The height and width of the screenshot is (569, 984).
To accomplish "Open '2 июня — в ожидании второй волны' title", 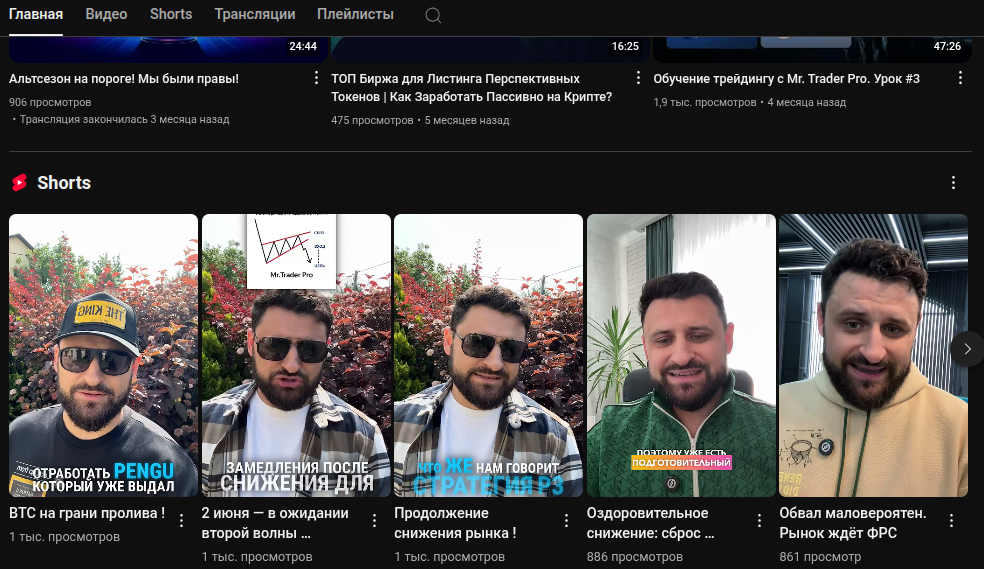I will click(275, 523).
